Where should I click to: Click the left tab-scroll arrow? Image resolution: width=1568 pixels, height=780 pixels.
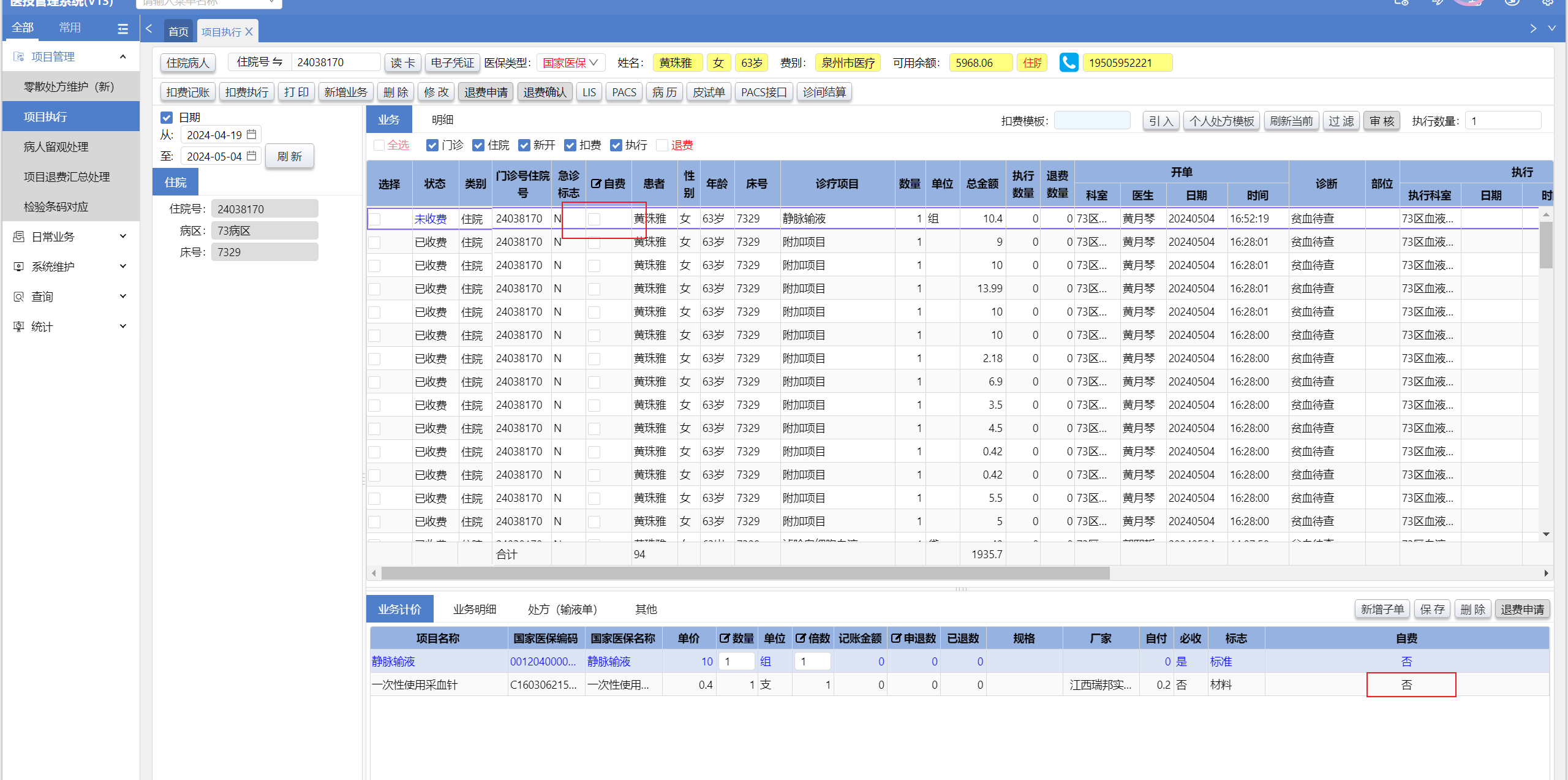click(x=149, y=29)
